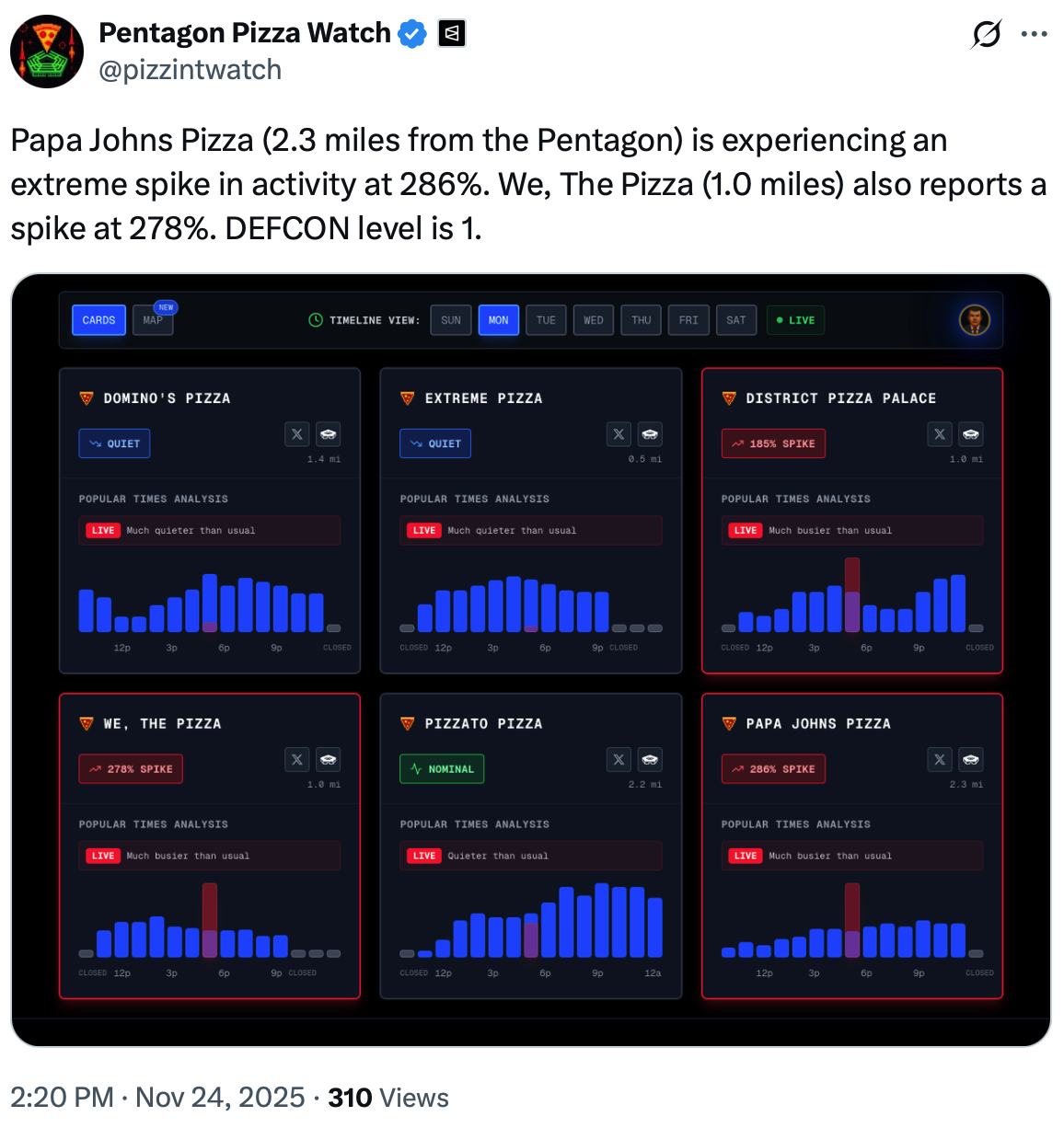Open the tweet's three-dot more menu

pos(1034,35)
